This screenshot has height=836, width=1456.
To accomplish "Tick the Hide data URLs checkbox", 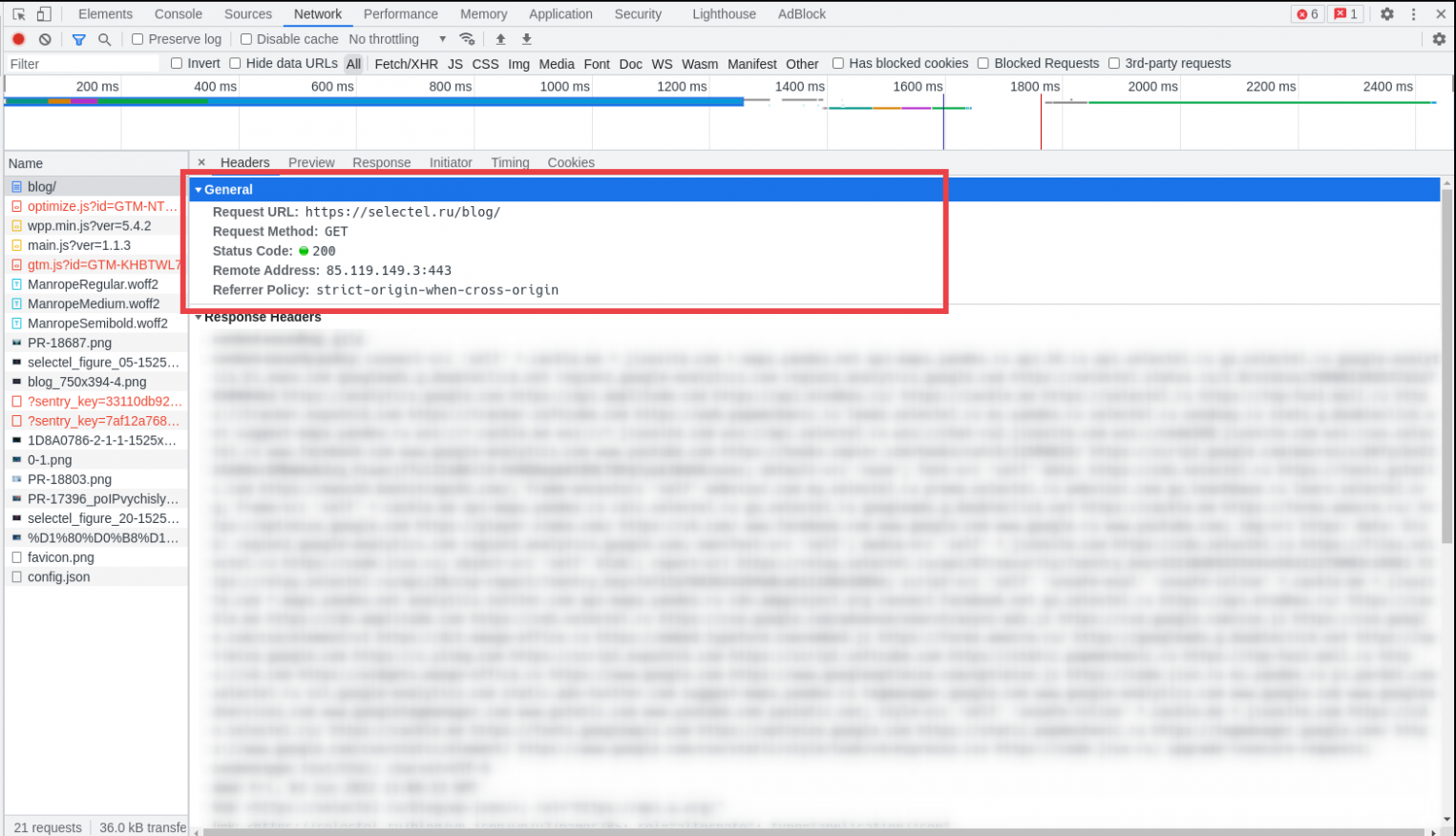I will point(235,63).
